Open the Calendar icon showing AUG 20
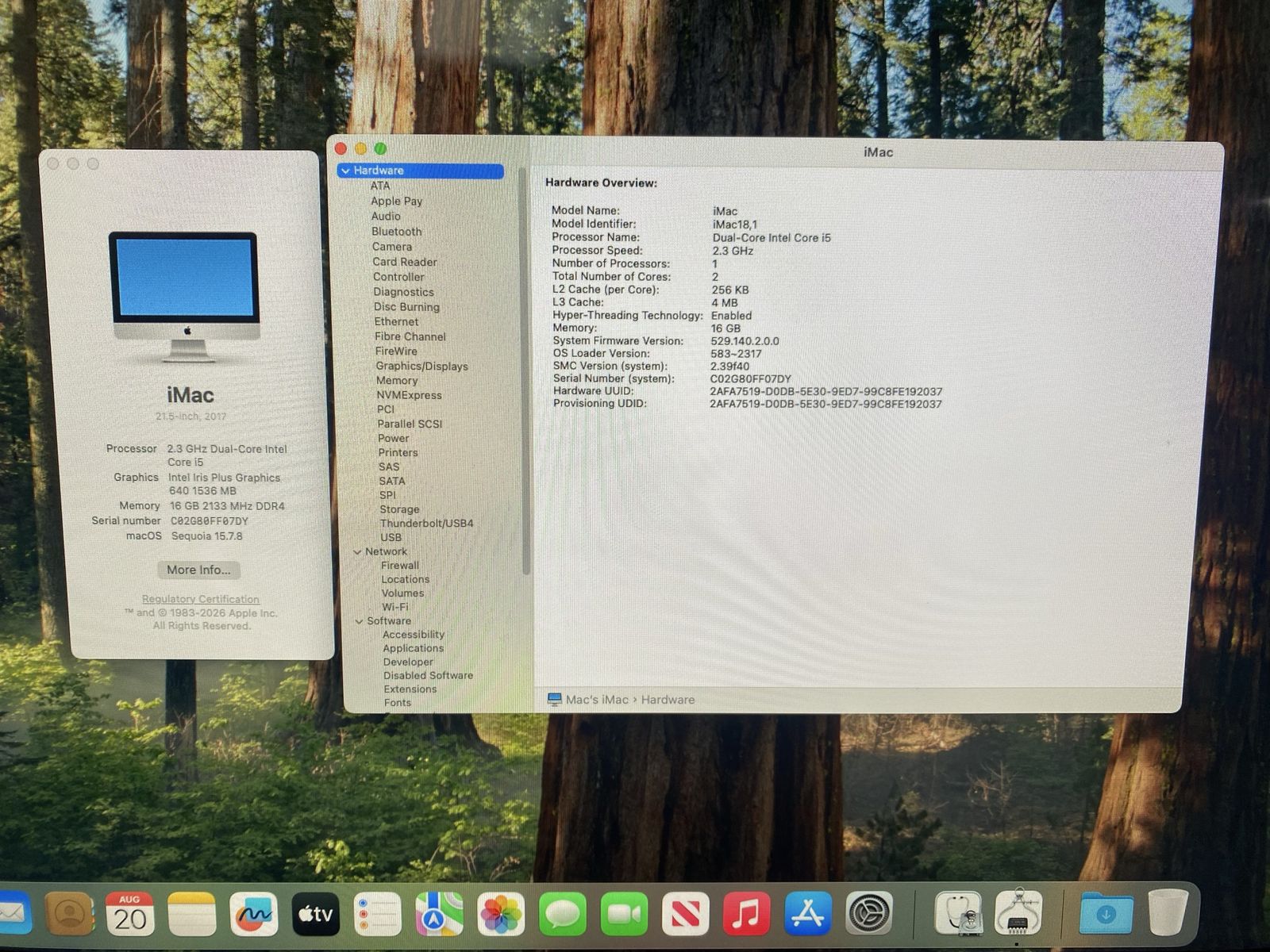 (130, 914)
